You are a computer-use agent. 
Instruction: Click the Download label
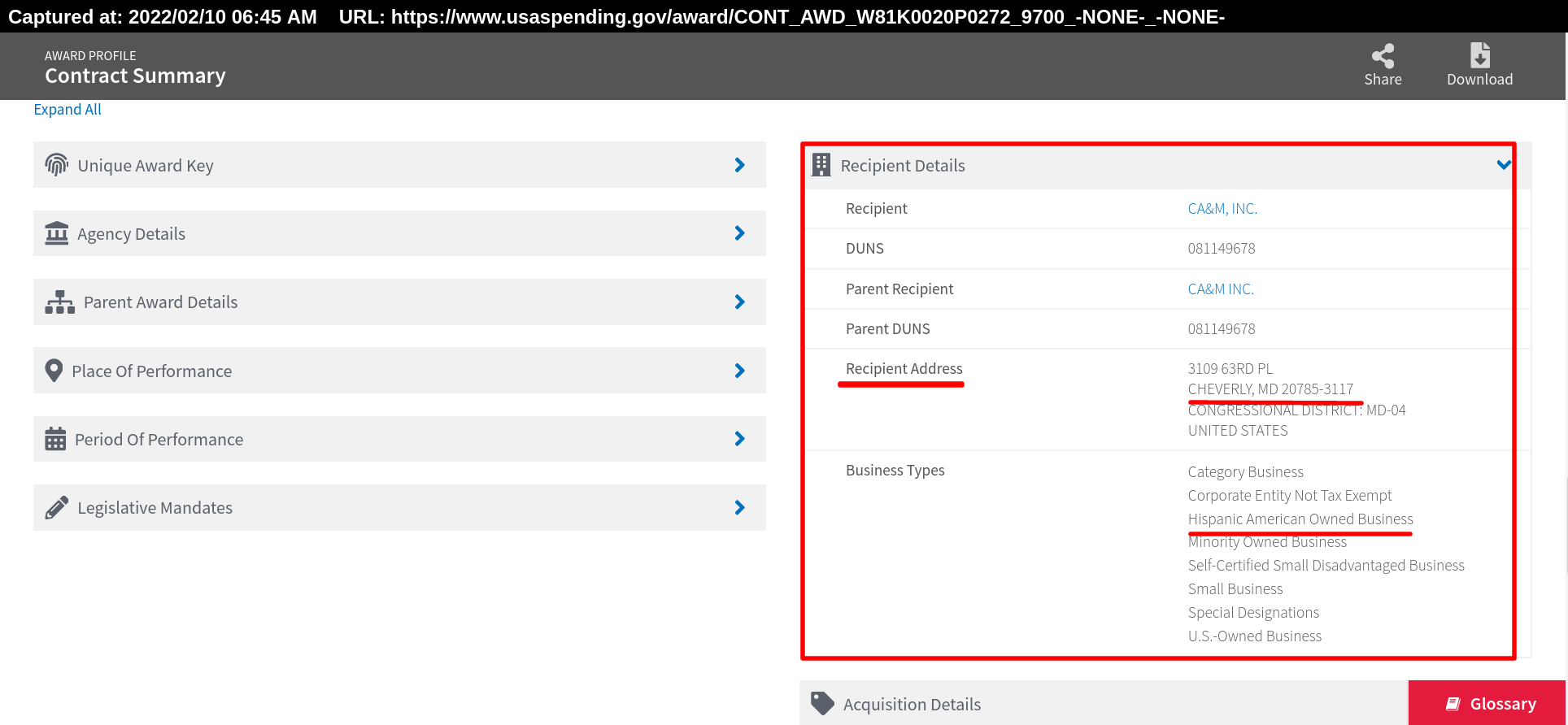(x=1480, y=80)
